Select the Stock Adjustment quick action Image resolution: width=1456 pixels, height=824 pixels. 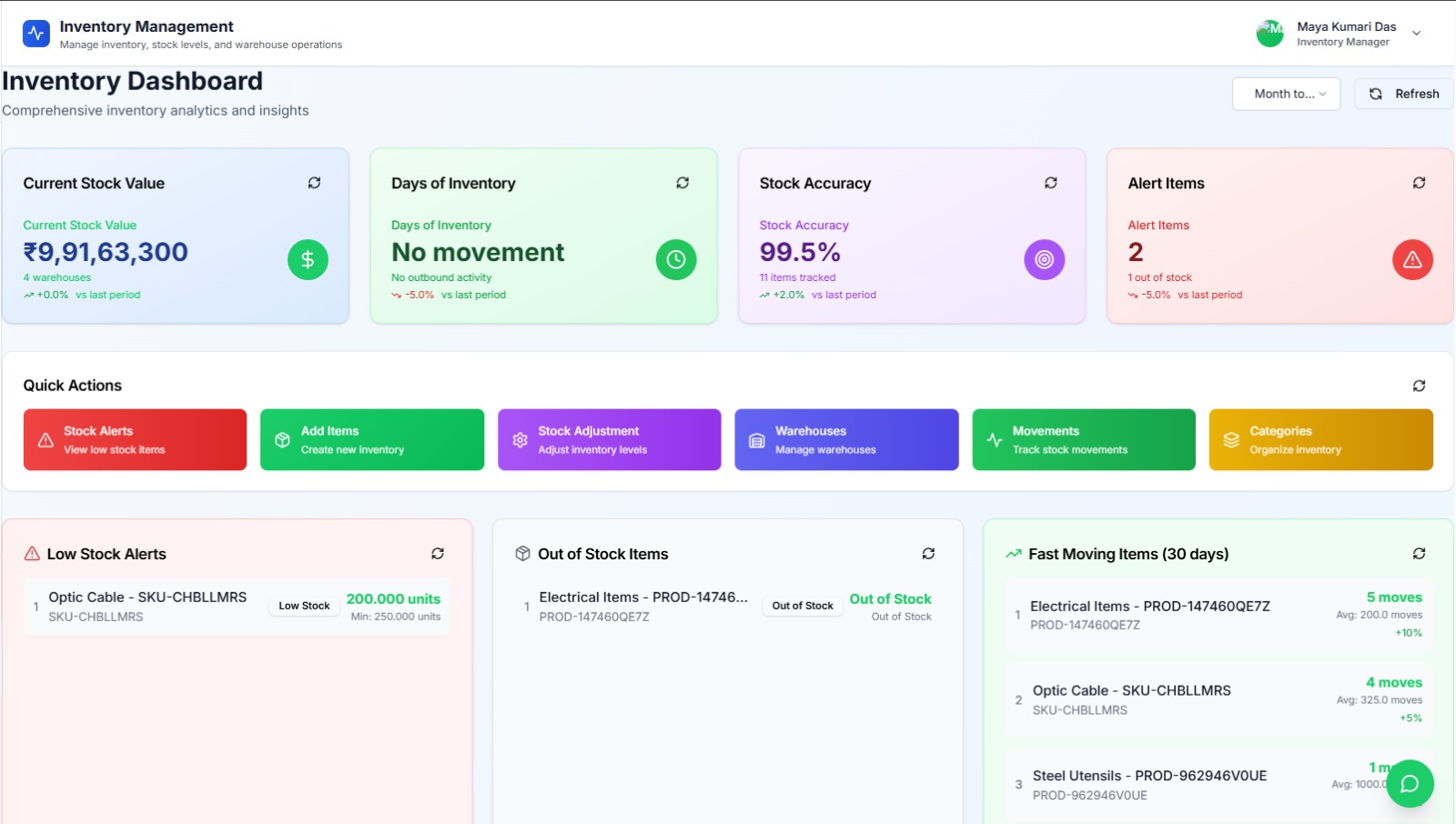tap(609, 439)
